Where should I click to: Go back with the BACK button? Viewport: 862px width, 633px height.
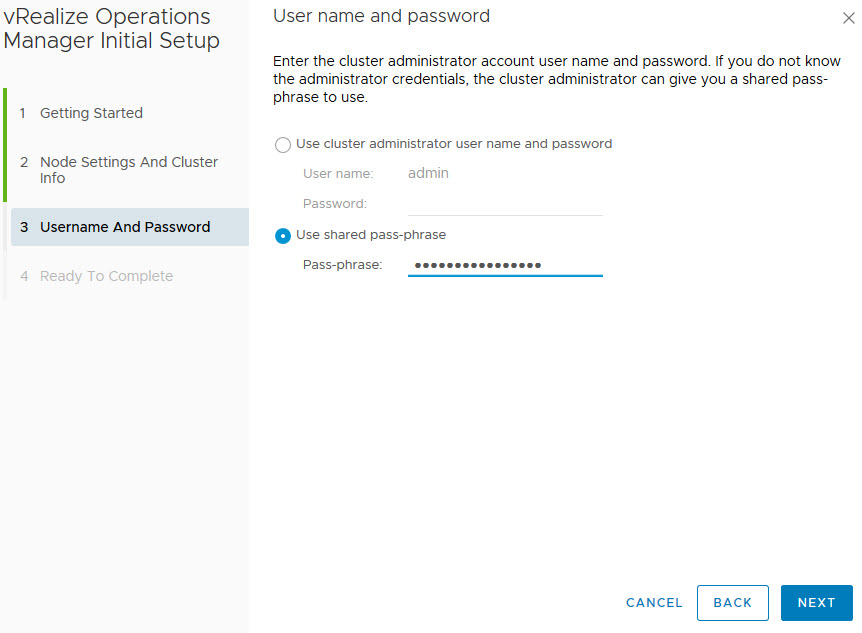click(732, 603)
